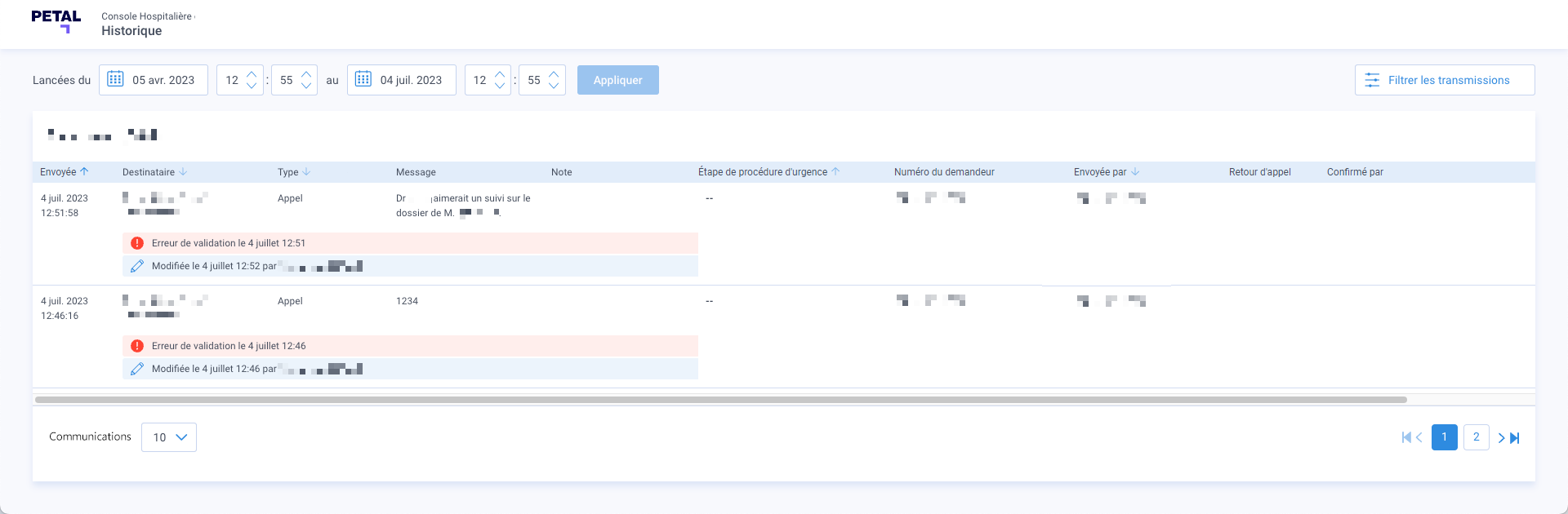This screenshot has height=514, width=1568.
Task: Click the horizontal table scrollbar
Action: point(721,400)
